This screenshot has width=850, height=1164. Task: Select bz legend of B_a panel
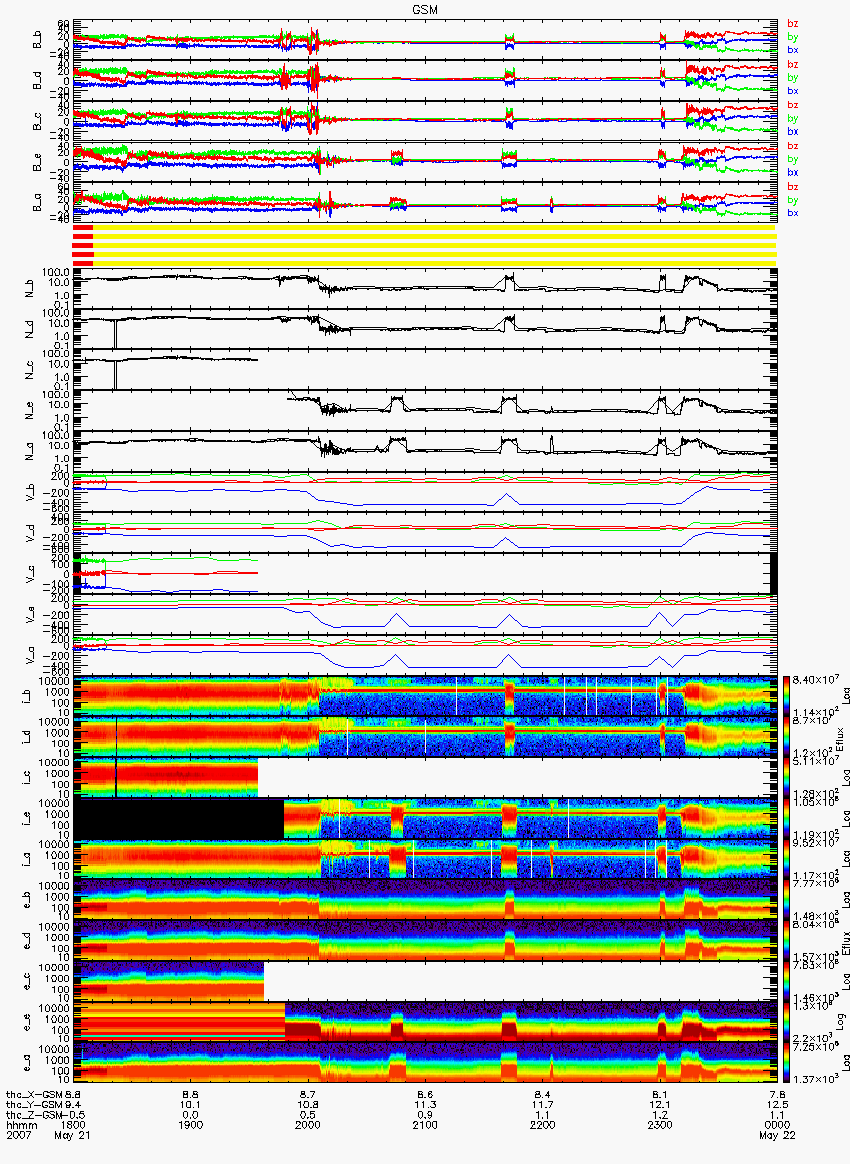[793, 187]
